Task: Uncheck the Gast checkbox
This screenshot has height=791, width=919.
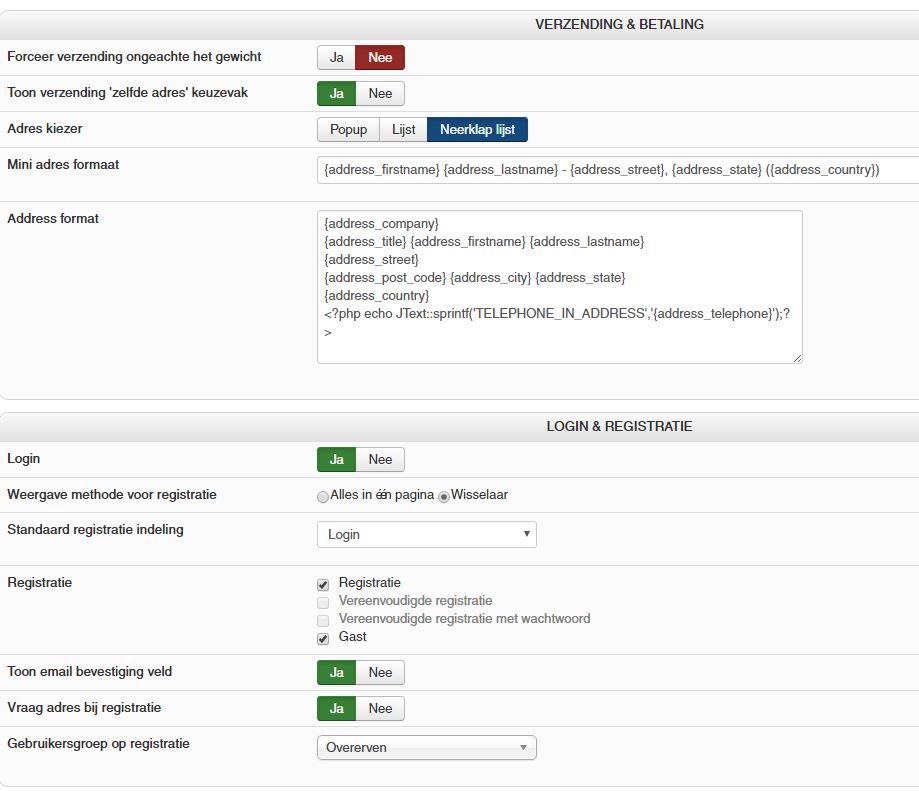Action: pos(323,638)
